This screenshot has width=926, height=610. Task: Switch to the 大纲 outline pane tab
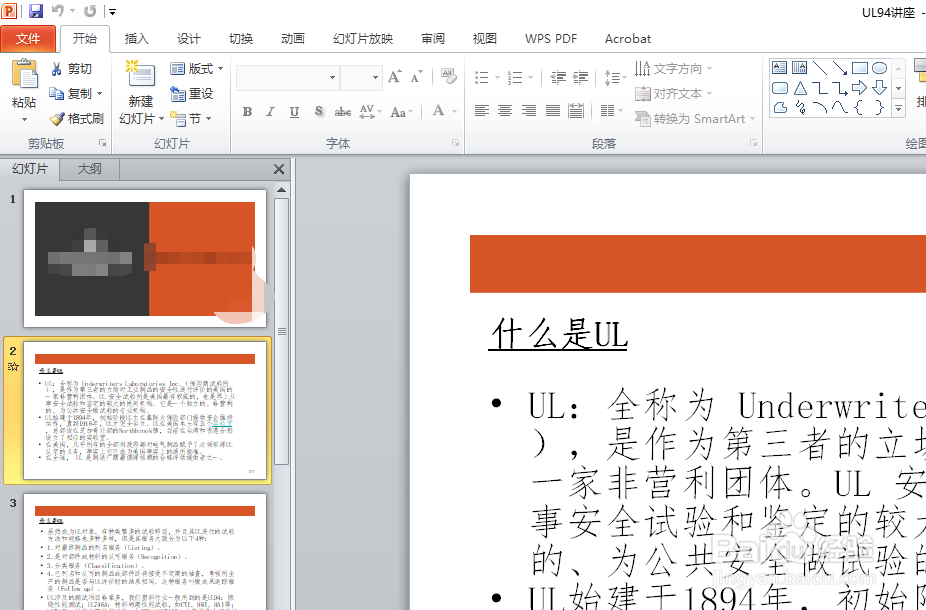[x=90, y=169]
